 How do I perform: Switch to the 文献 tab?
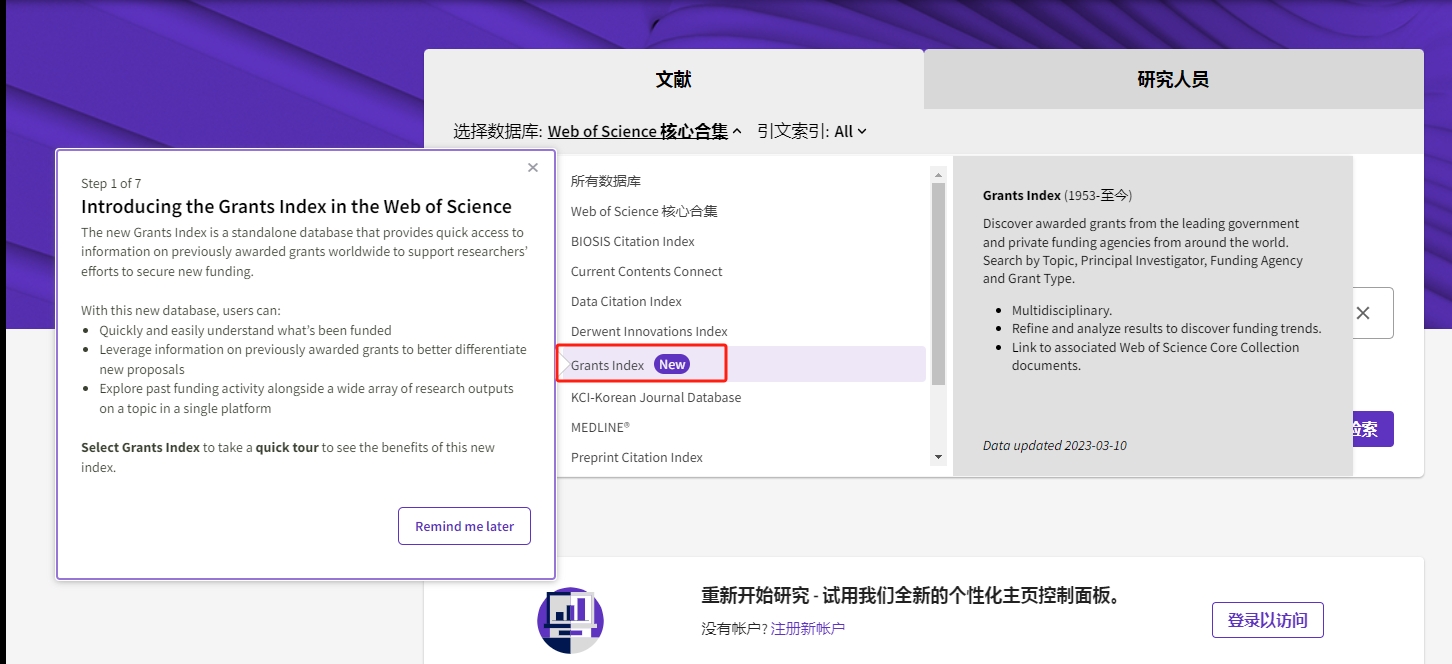click(674, 79)
